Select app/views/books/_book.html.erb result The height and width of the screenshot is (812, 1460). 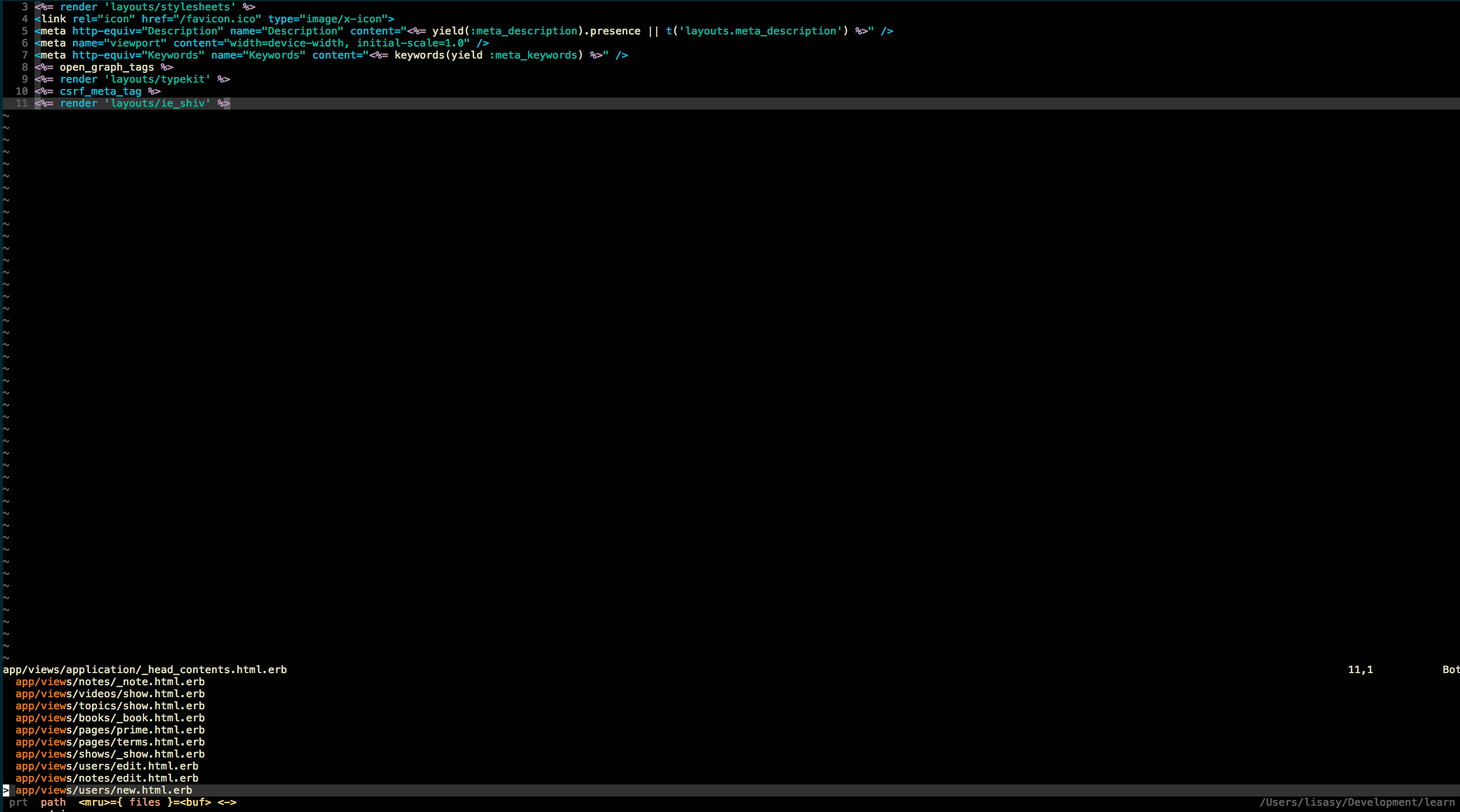pyautogui.click(x=110, y=718)
